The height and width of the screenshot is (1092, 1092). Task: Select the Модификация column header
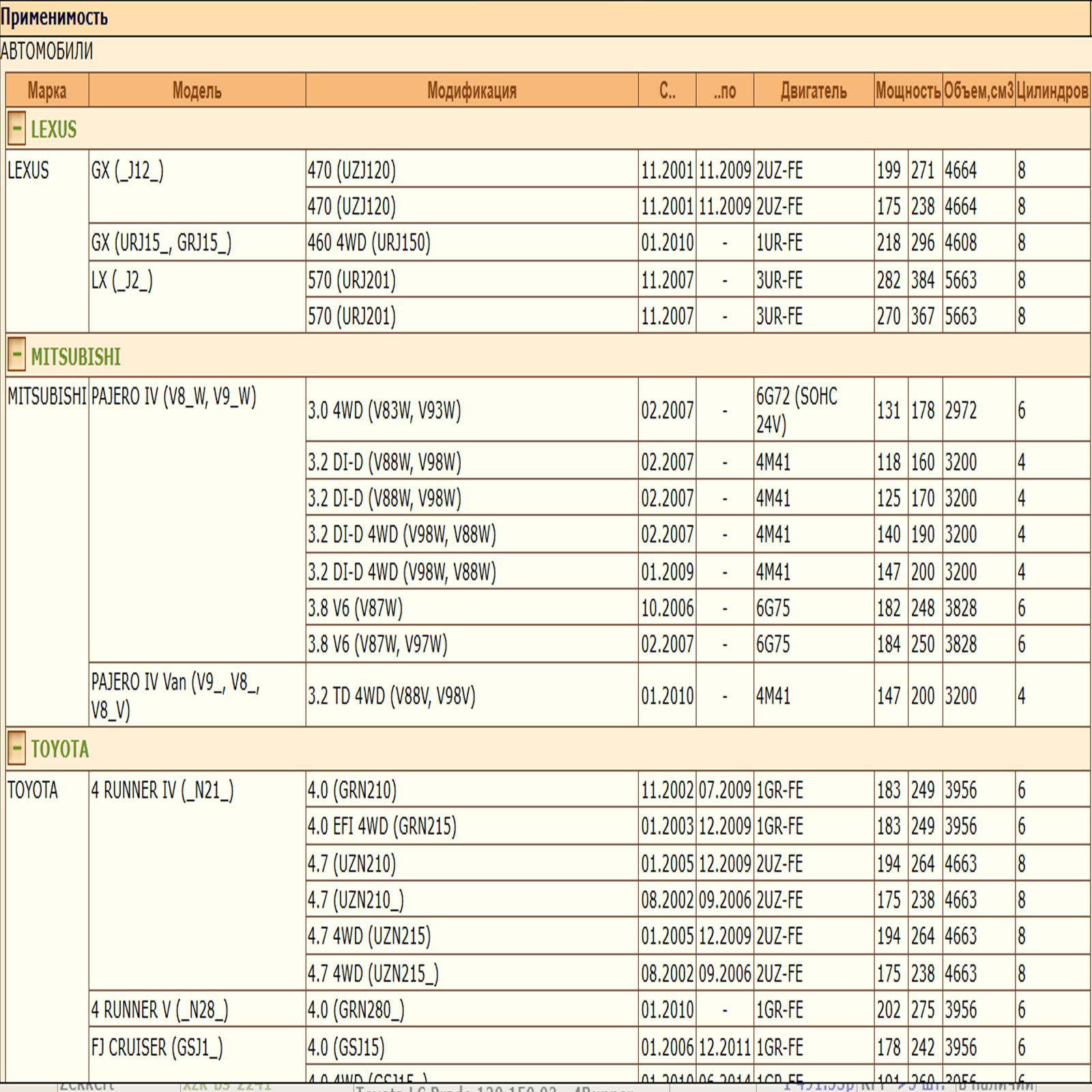pyautogui.click(x=472, y=91)
